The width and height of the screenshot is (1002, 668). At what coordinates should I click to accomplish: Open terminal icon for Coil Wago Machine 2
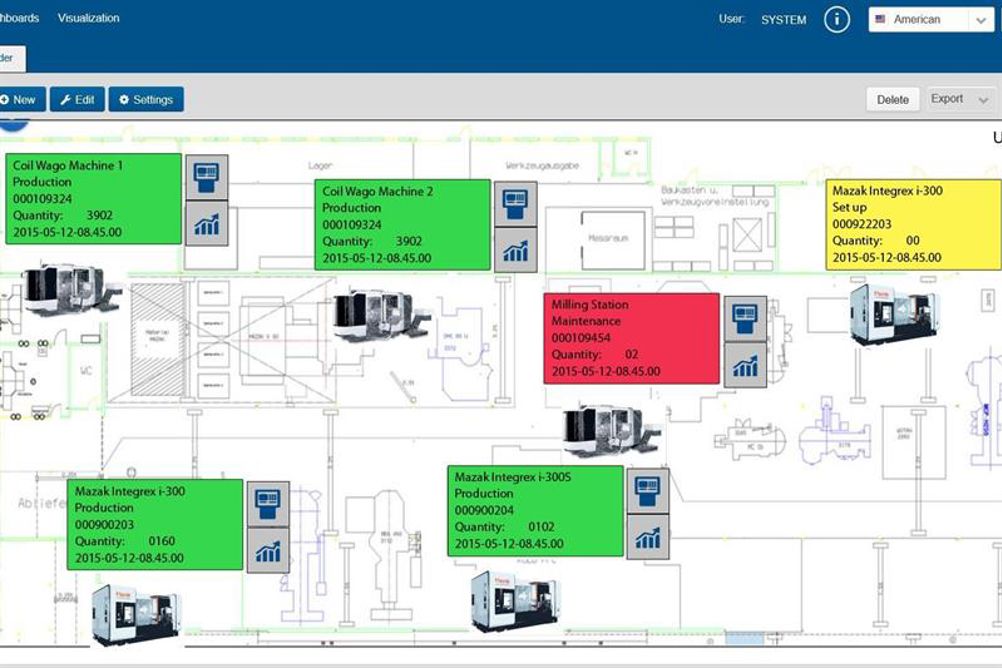click(516, 204)
